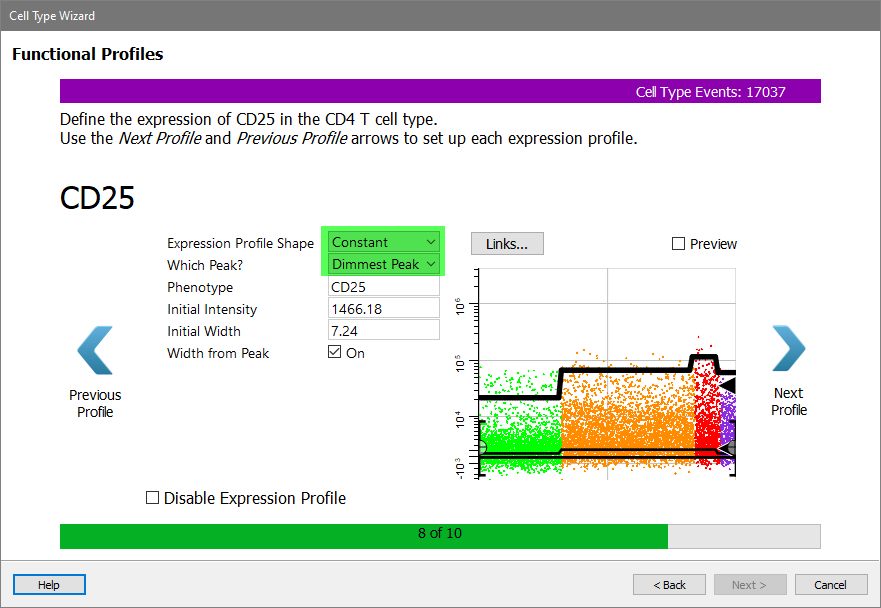Check Disable Expression Profile option

pos(153,498)
